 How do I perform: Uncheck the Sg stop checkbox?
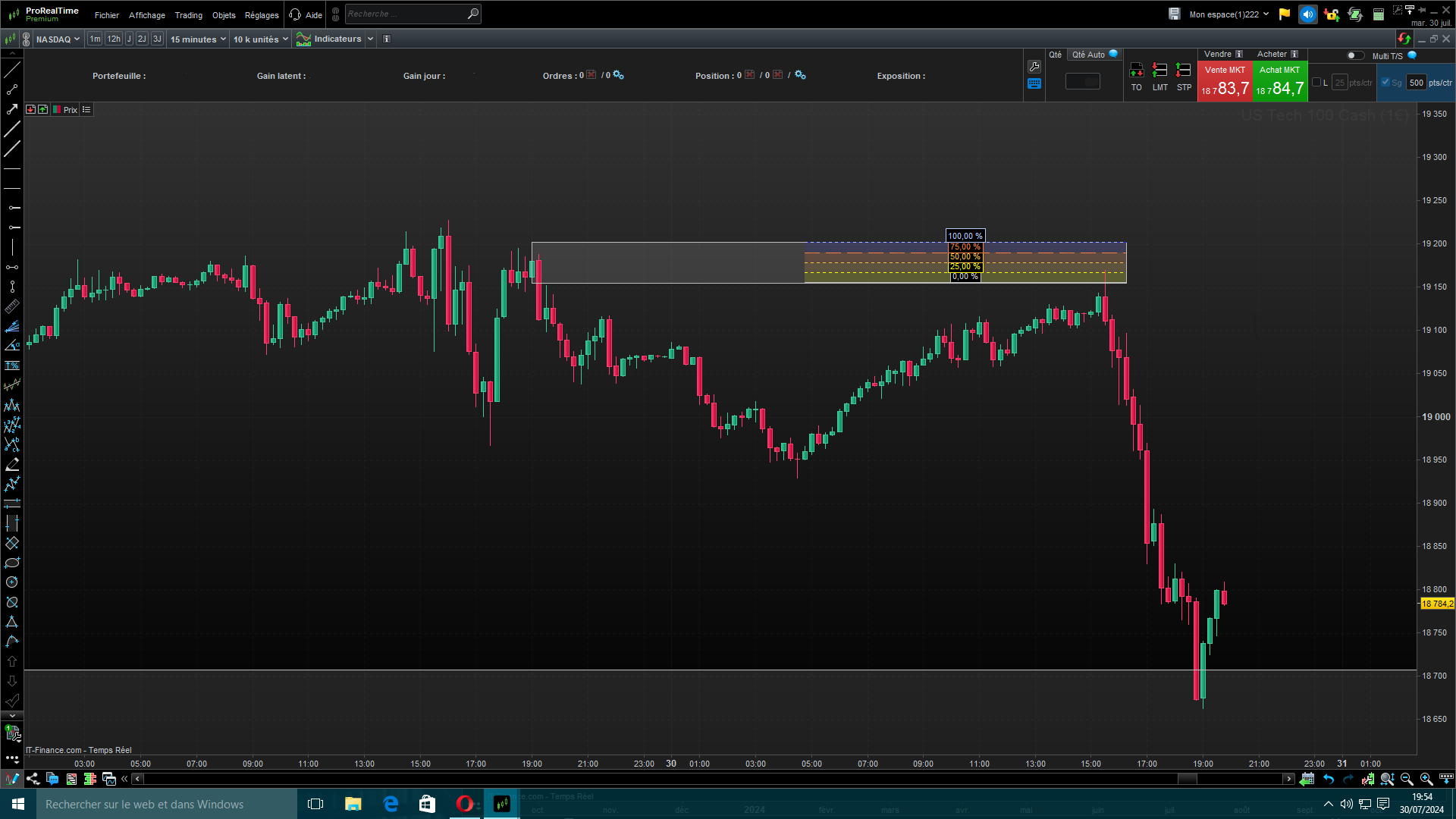point(1385,83)
